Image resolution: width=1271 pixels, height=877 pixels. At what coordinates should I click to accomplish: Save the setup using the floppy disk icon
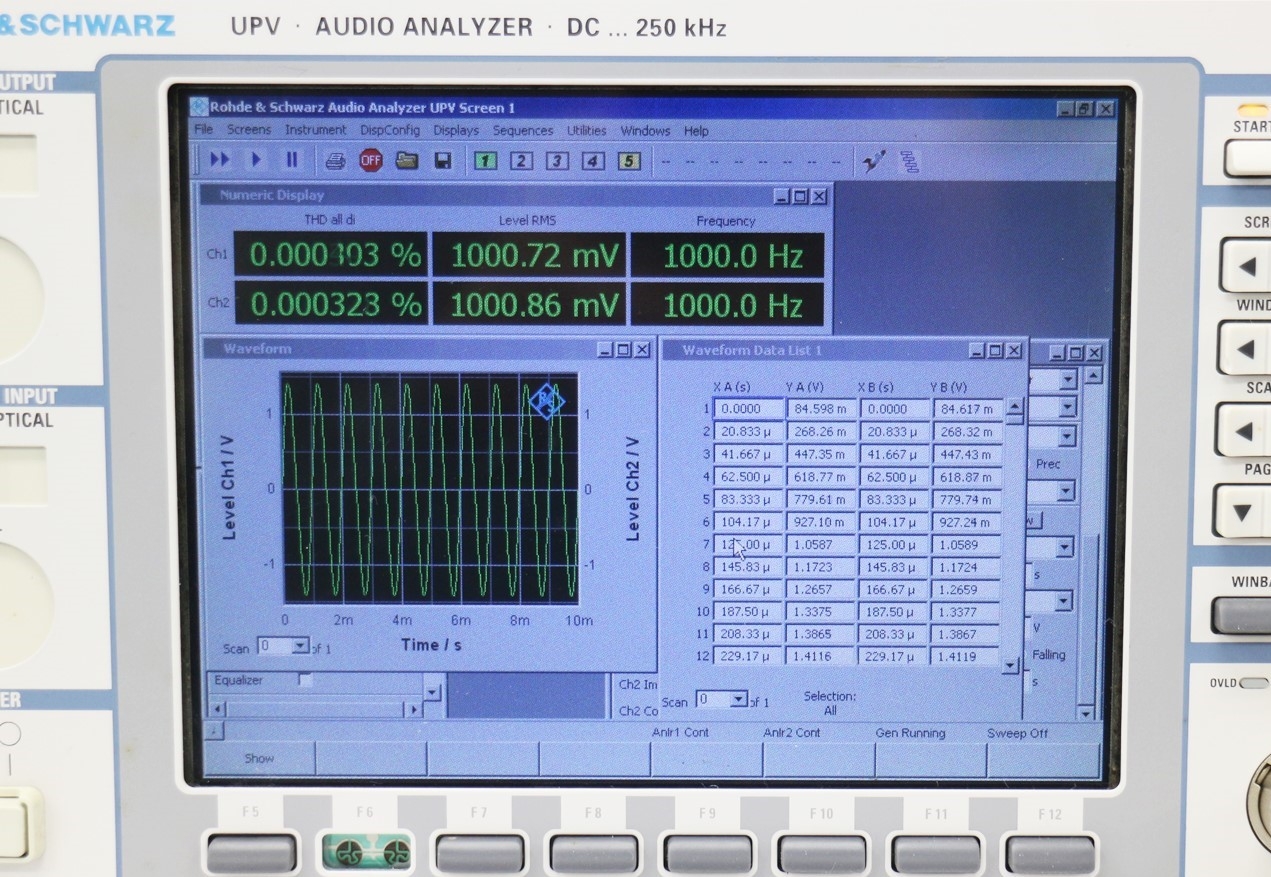click(x=443, y=160)
